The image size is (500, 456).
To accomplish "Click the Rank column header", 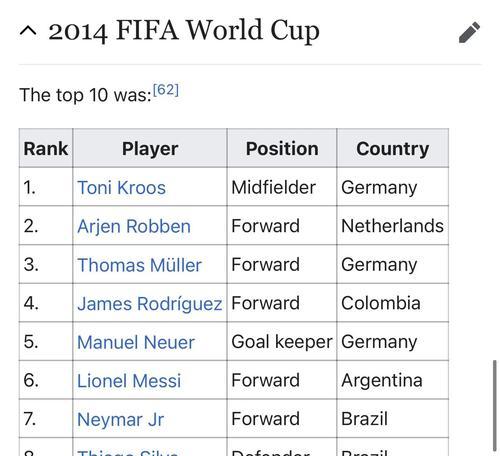I will coord(46,148).
